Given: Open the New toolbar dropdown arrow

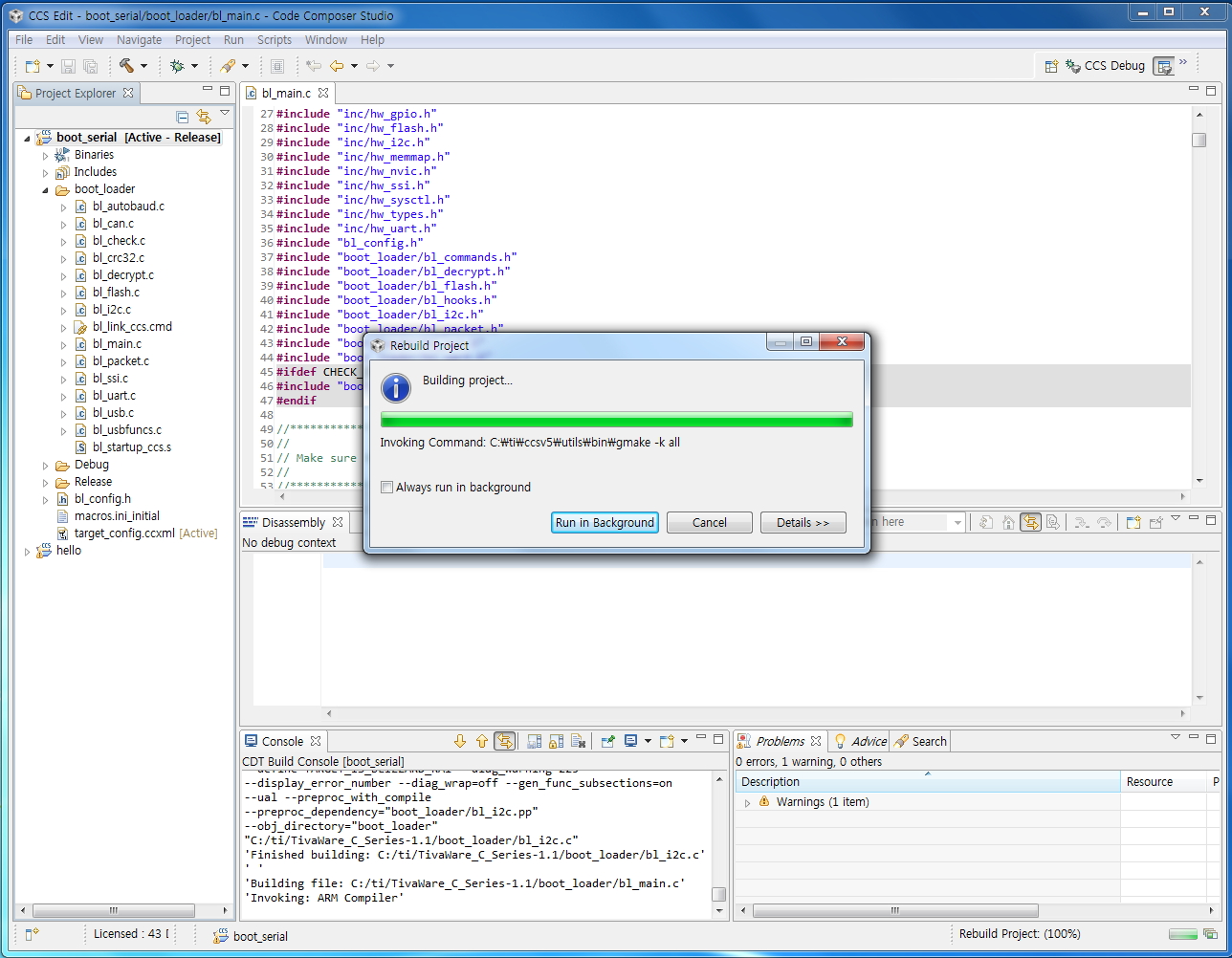Looking at the screenshot, I should tap(50, 66).
